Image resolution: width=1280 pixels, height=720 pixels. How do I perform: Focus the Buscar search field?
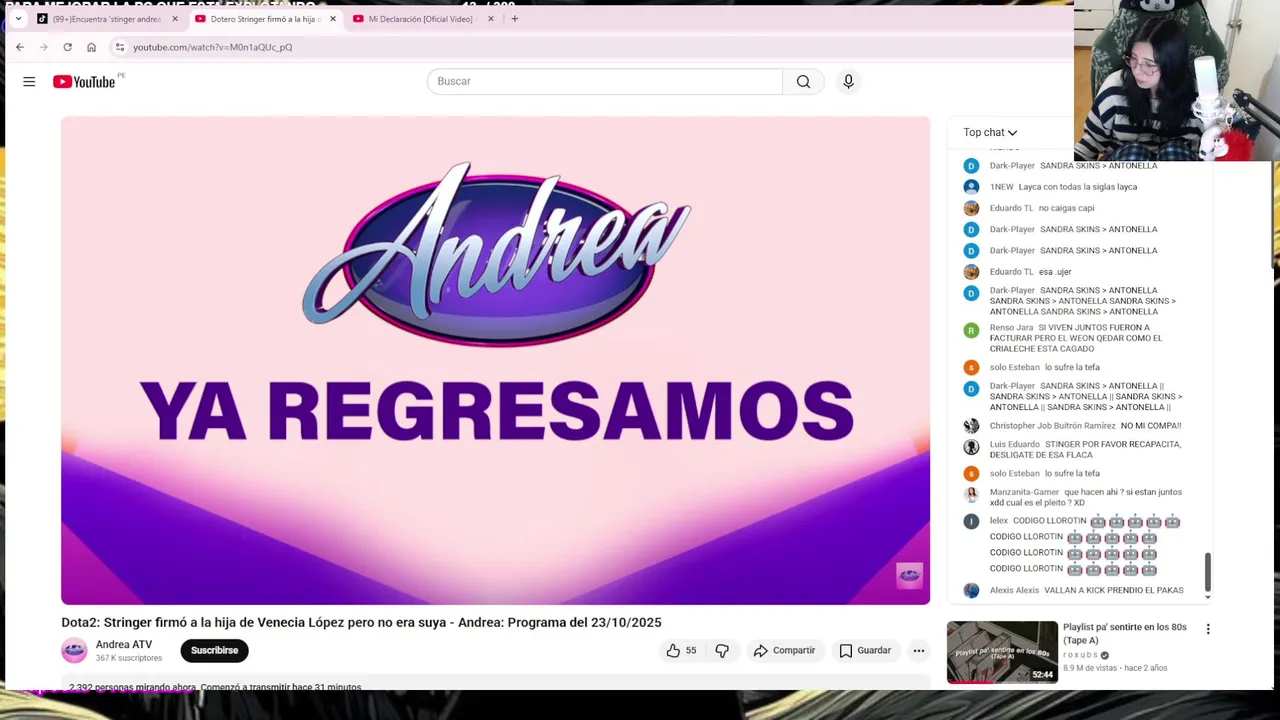tap(604, 81)
